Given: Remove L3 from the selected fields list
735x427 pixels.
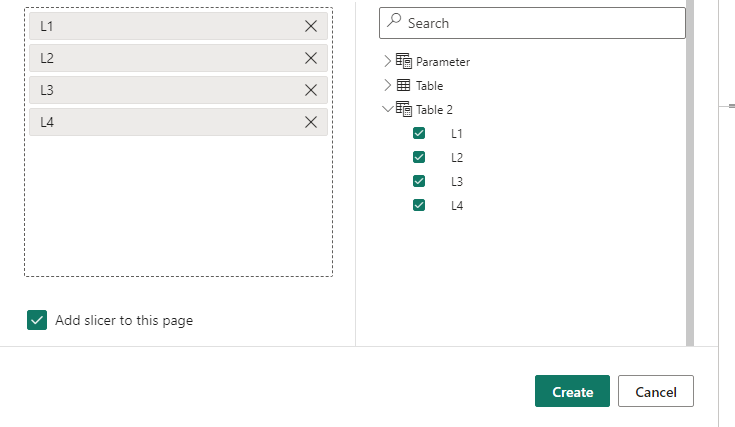Looking at the screenshot, I should [x=311, y=90].
